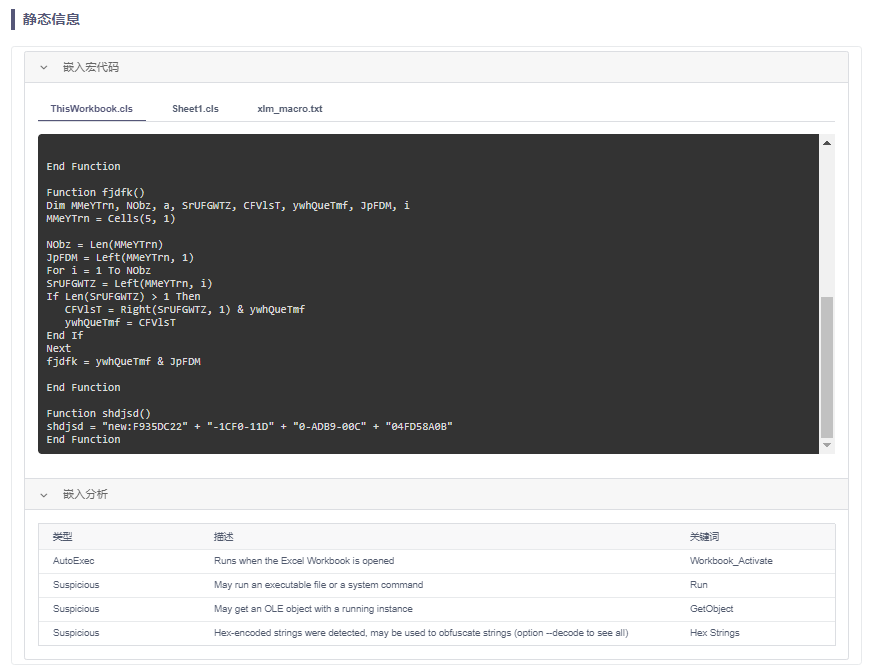This screenshot has width=871, height=669.
Task: Click 'May run an executable file or a system command'
Action: [x=318, y=585]
